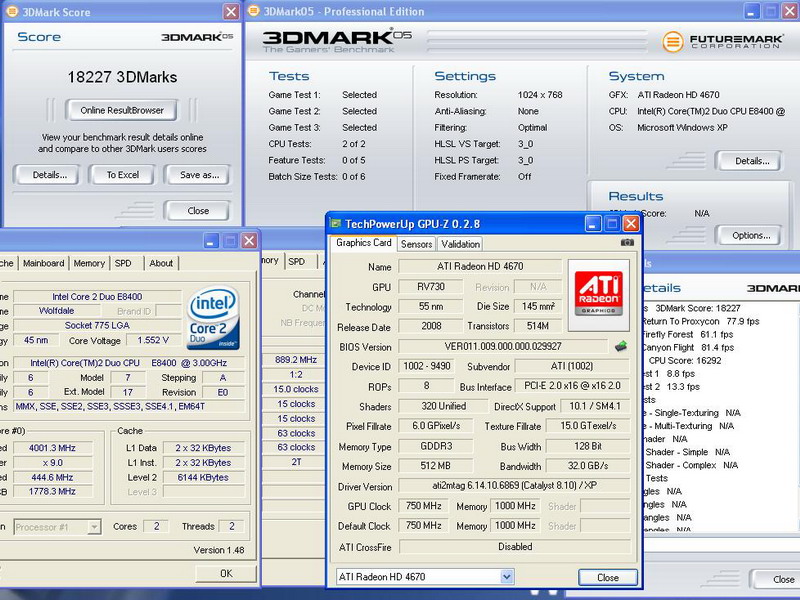Click the Socket 775 LGA package field
800x600 pixels.
pos(97,326)
